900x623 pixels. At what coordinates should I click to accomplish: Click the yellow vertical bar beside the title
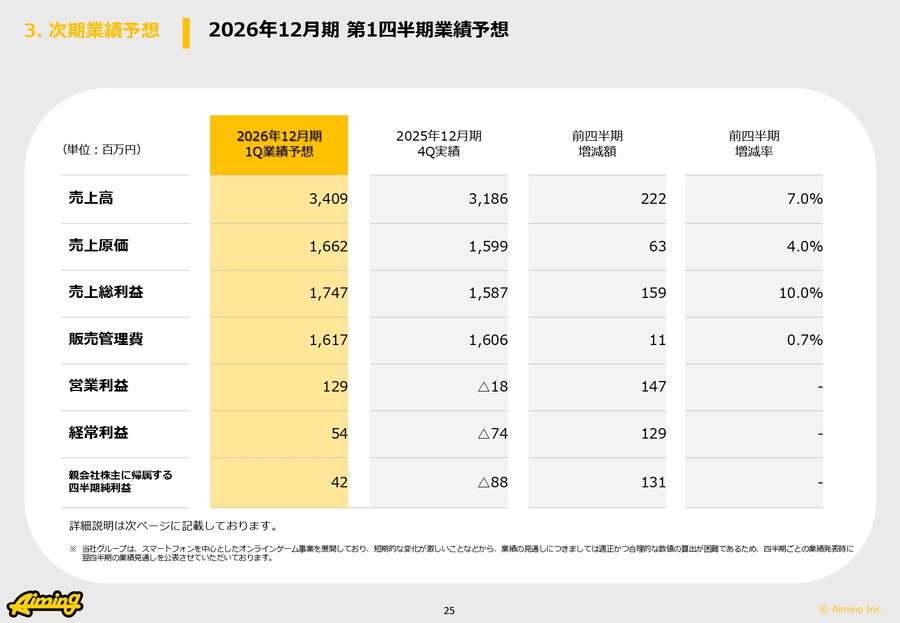coord(186,32)
